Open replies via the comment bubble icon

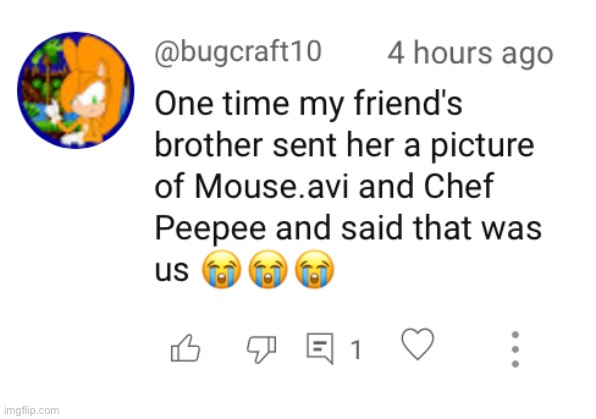click(x=320, y=348)
